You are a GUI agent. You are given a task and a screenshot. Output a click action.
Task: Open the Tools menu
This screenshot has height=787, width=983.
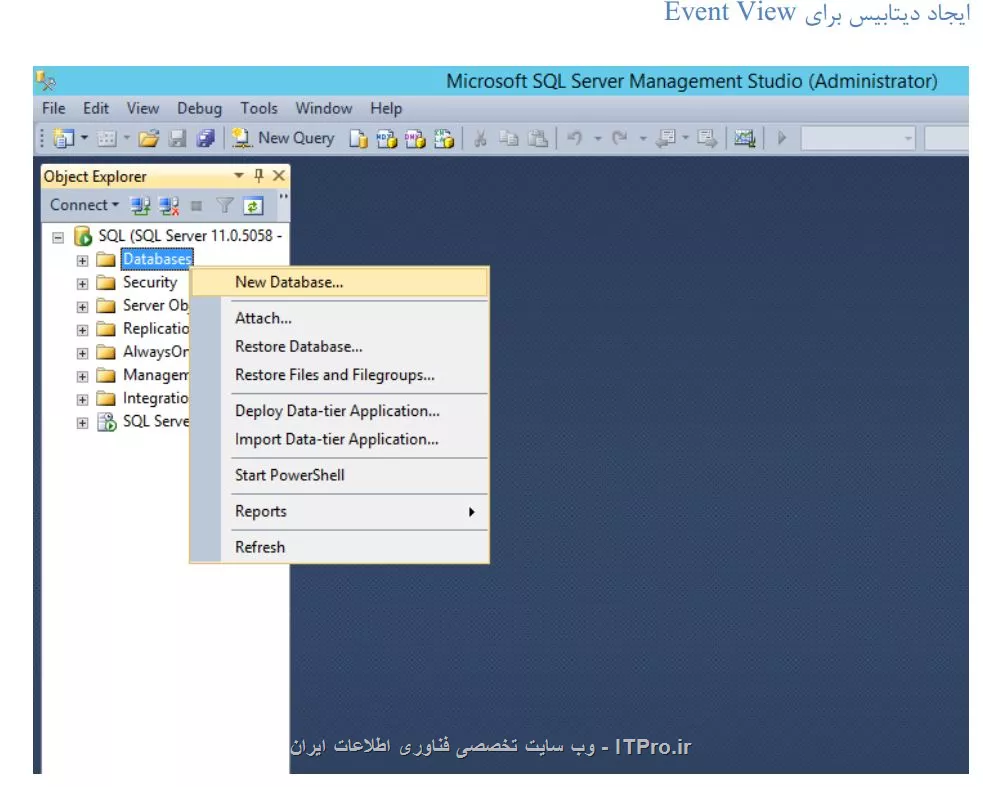coord(259,108)
